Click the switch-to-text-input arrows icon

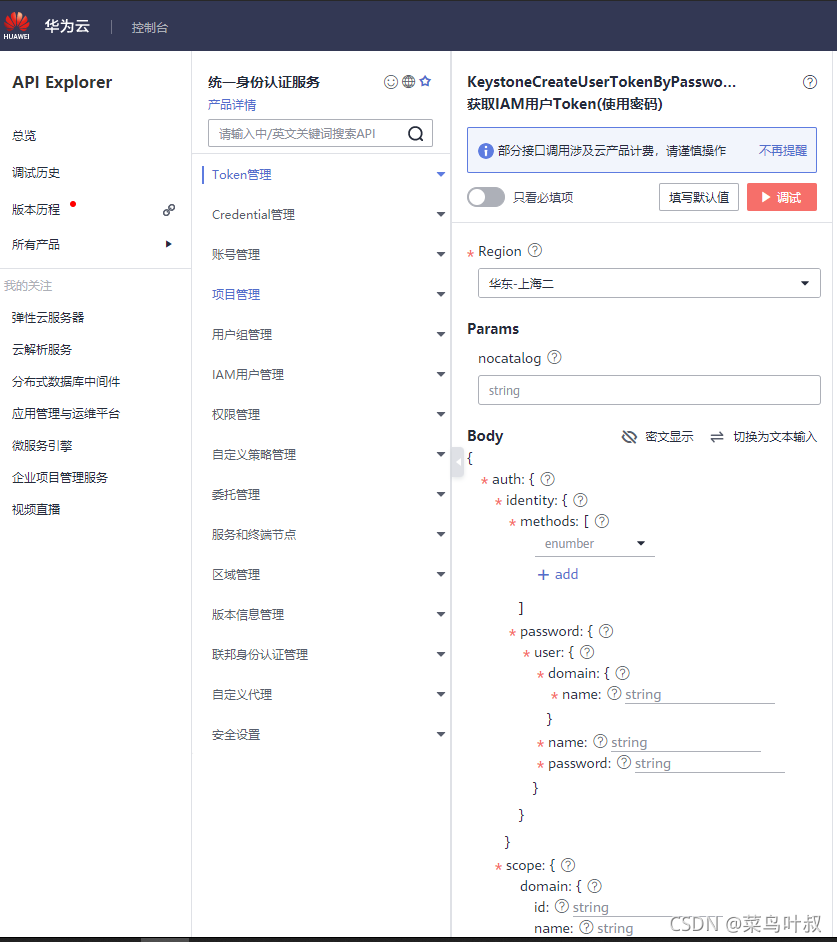(717, 437)
